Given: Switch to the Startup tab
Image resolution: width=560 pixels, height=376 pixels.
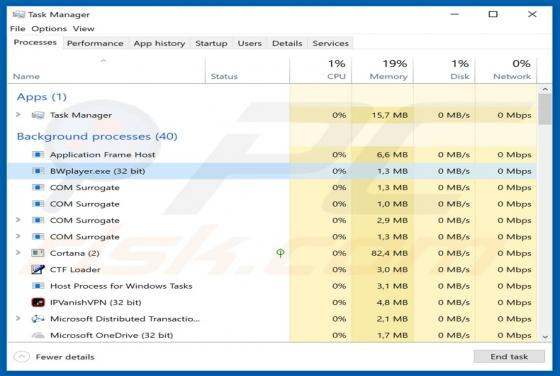Looking at the screenshot, I should pyautogui.click(x=211, y=43).
